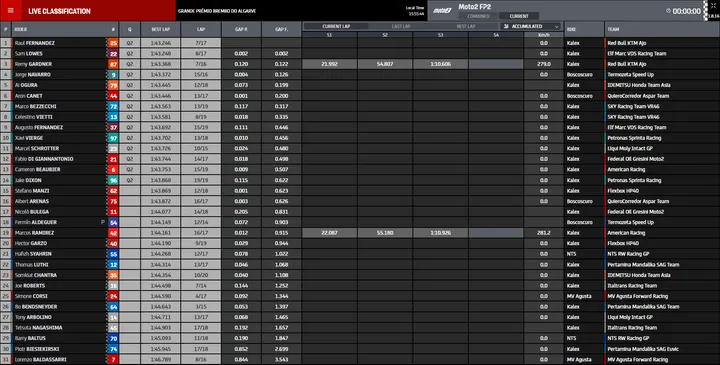Click Raul Fernandez number 25 badge
This screenshot has height=365, width=720.
click(x=113, y=43)
